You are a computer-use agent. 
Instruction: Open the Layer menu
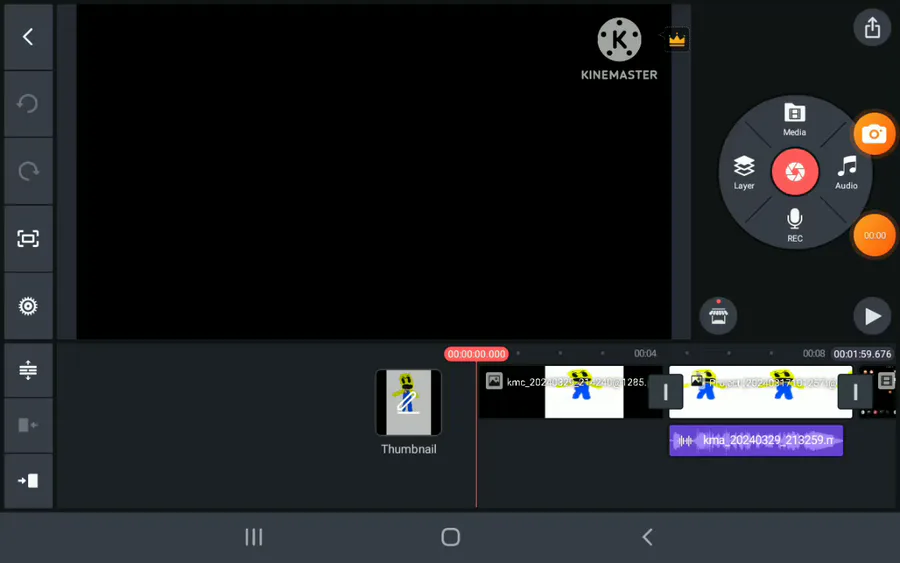pos(744,173)
